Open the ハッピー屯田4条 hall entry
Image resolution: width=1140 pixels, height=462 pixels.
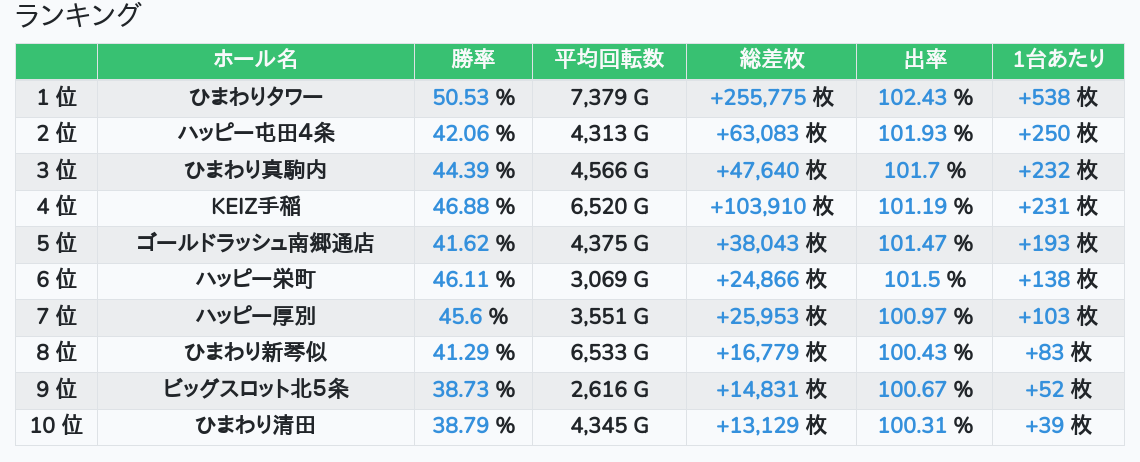click(x=256, y=134)
